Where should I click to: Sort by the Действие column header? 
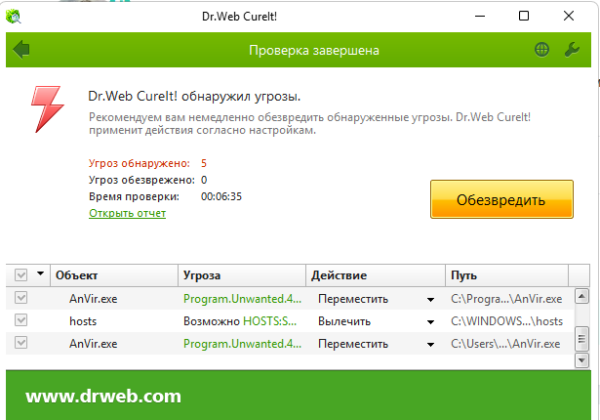pos(375,275)
